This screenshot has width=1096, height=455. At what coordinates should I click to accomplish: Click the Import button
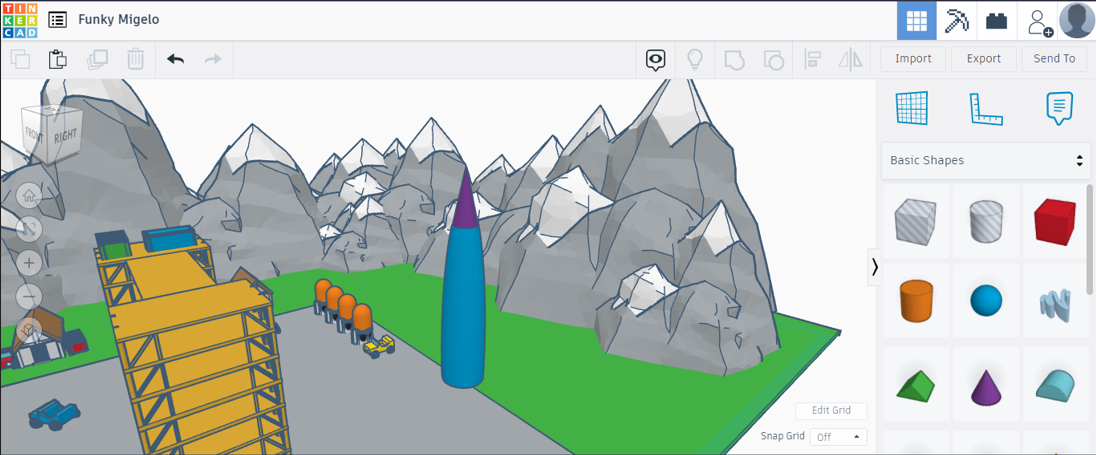click(913, 59)
